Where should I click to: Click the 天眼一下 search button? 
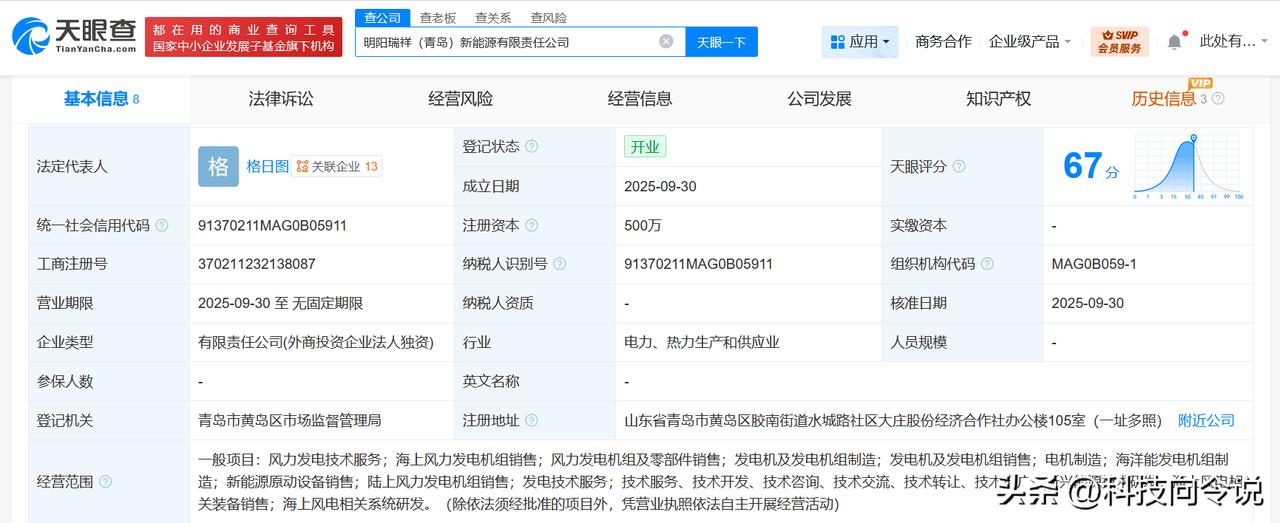click(722, 42)
